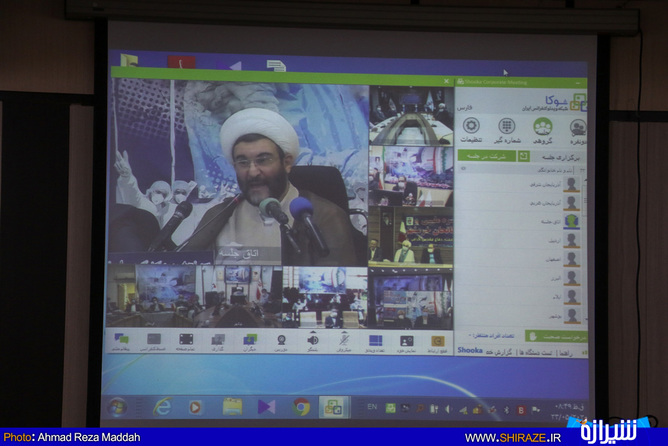Select the Ilam participant row
This screenshot has width=668, height=446.
(x=520, y=296)
